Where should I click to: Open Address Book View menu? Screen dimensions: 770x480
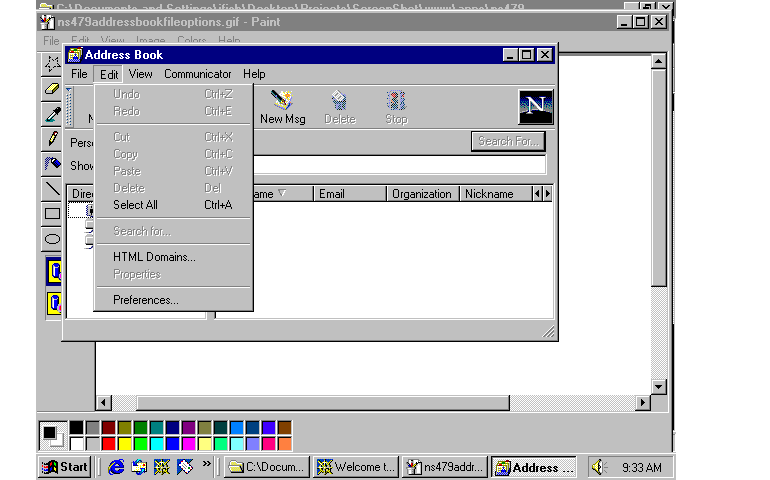(x=140, y=74)
